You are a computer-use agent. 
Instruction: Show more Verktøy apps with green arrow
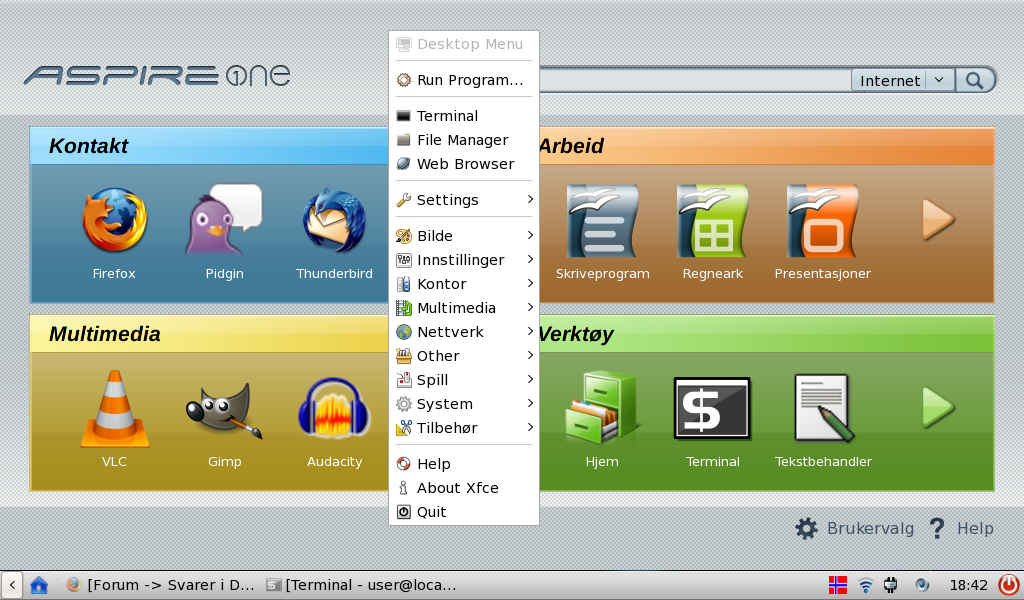point(938,407)
